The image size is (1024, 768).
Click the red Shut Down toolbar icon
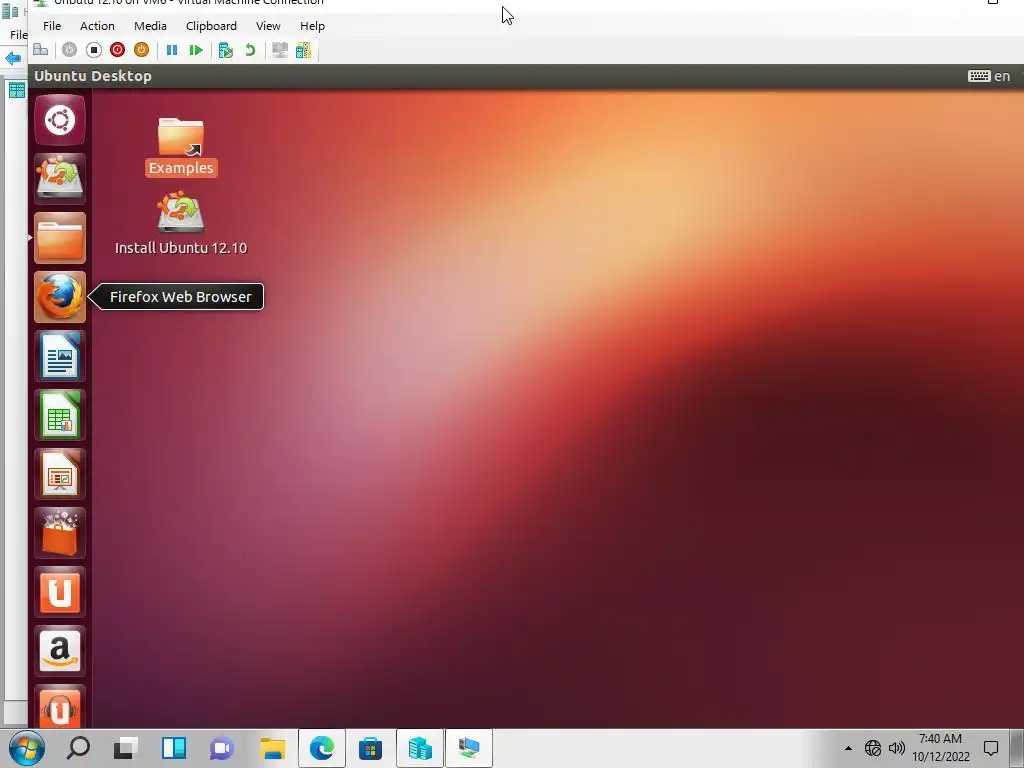click(x=118, y=50)
